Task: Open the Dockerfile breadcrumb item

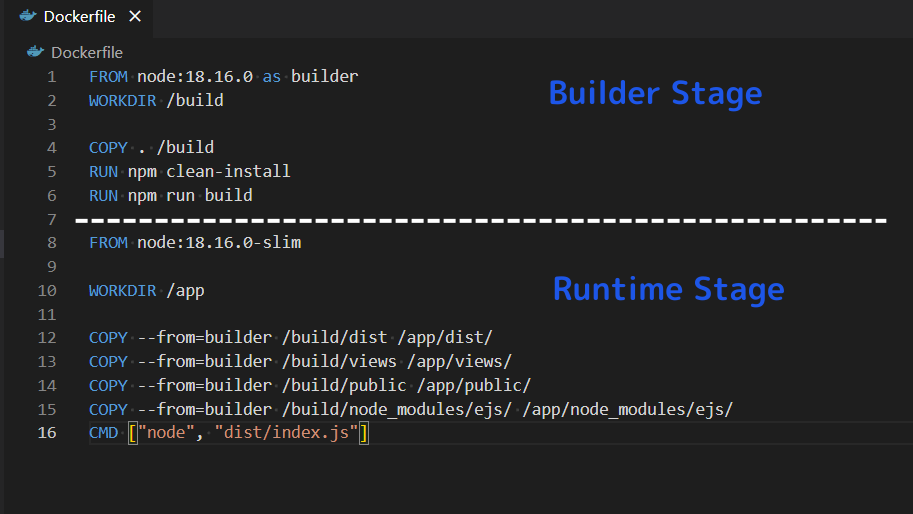Action: [87, 52]
